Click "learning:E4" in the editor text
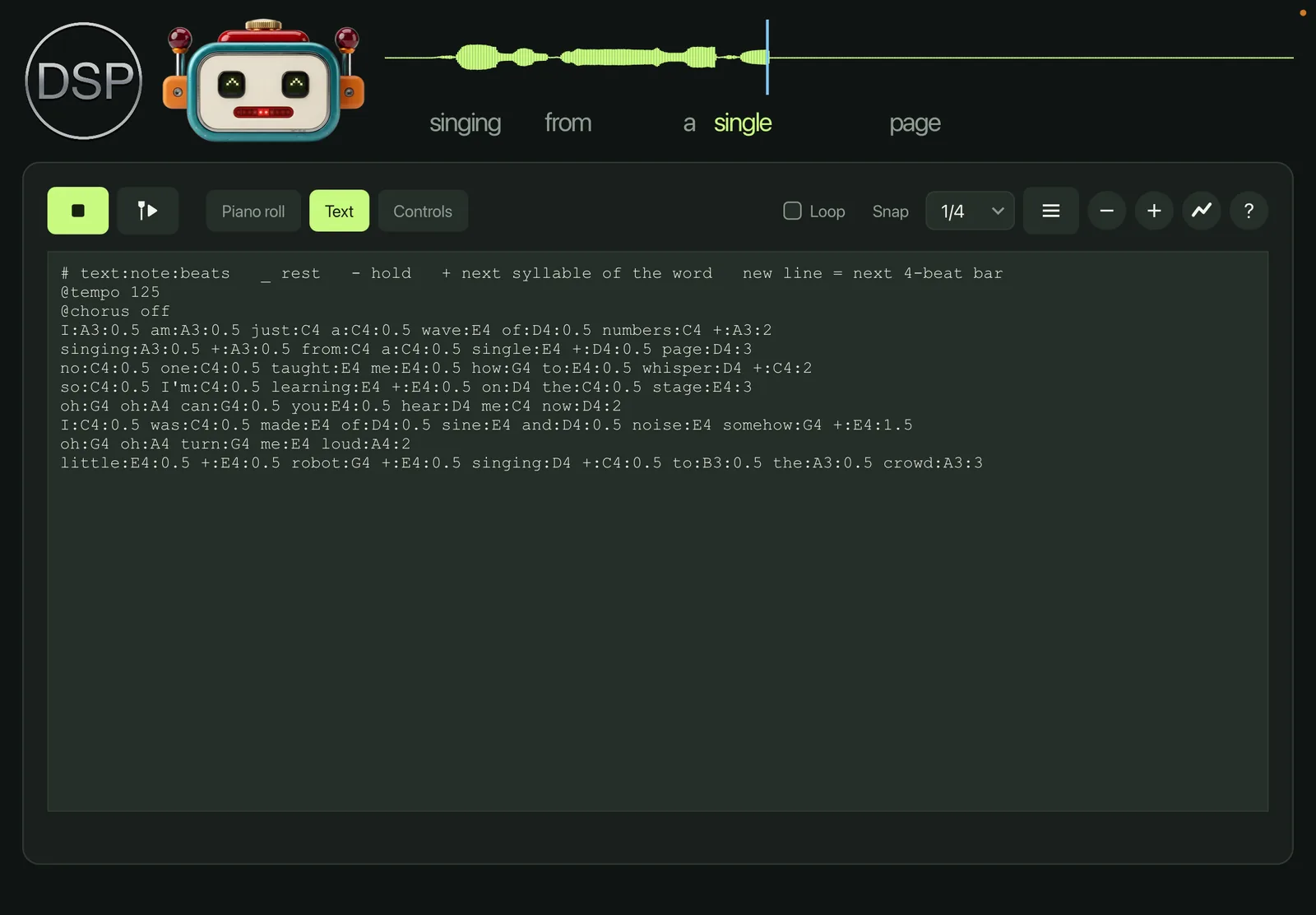The width and height of the screenshot is (1316, 915). point(326,387)
